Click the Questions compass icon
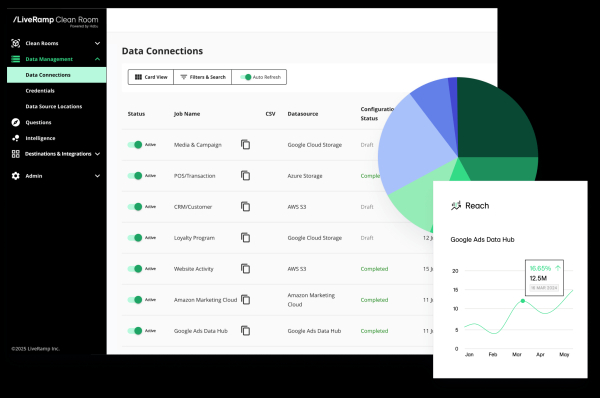This screenshot has width=600, height=398. (x=16, y=122)
